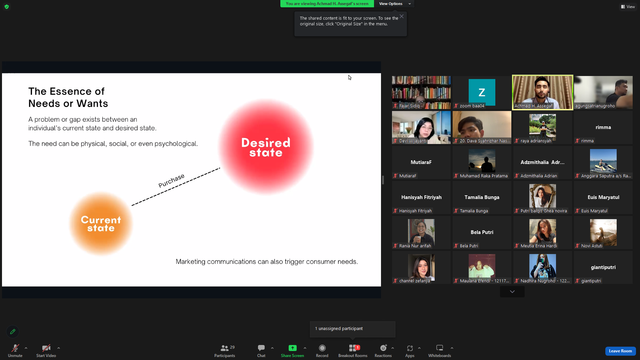Image resolution: width=640 pixels, height=360 pixels.
Task: Select Tamalia Bunga's tile
Action: pyautogui.click(x=482, y=198)
